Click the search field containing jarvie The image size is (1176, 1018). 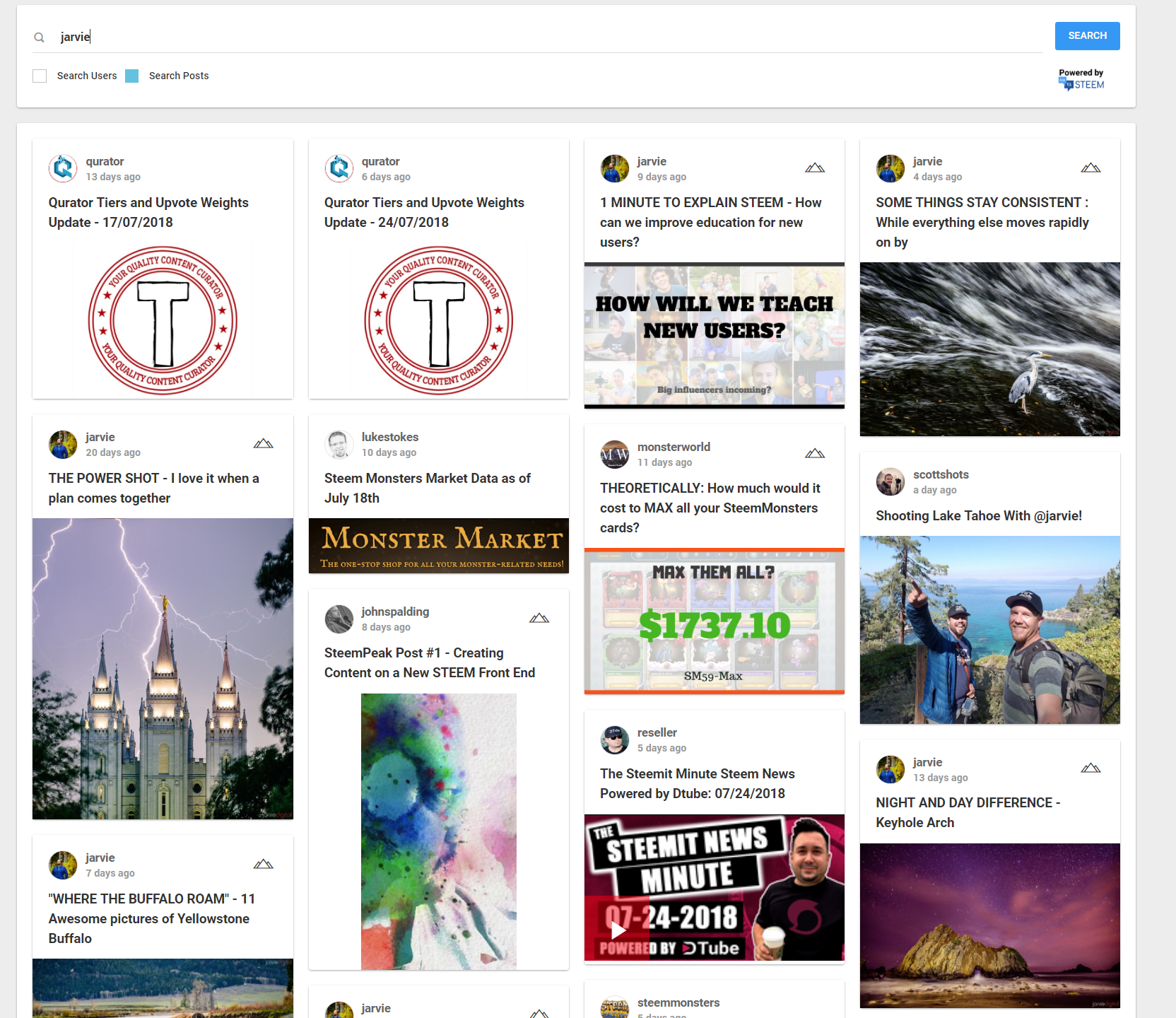(538, 37)
